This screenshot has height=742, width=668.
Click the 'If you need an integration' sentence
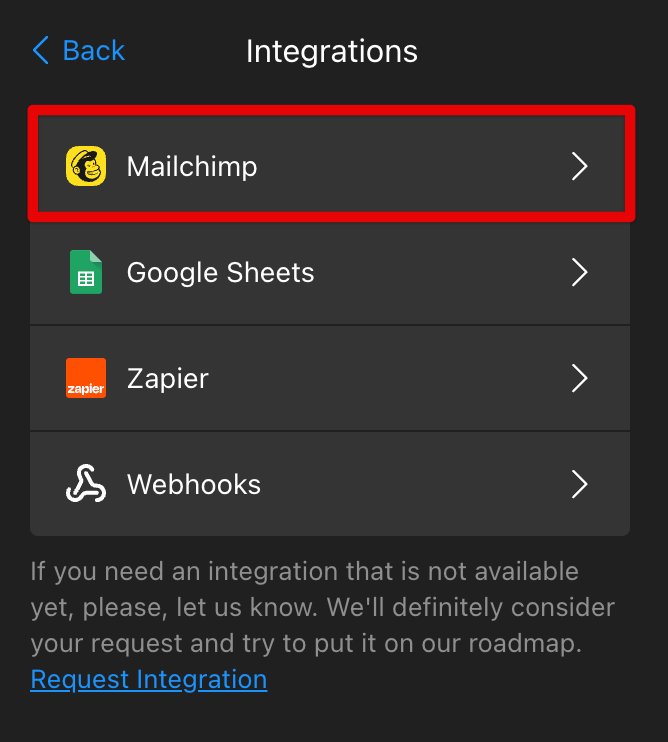(305, 589)
